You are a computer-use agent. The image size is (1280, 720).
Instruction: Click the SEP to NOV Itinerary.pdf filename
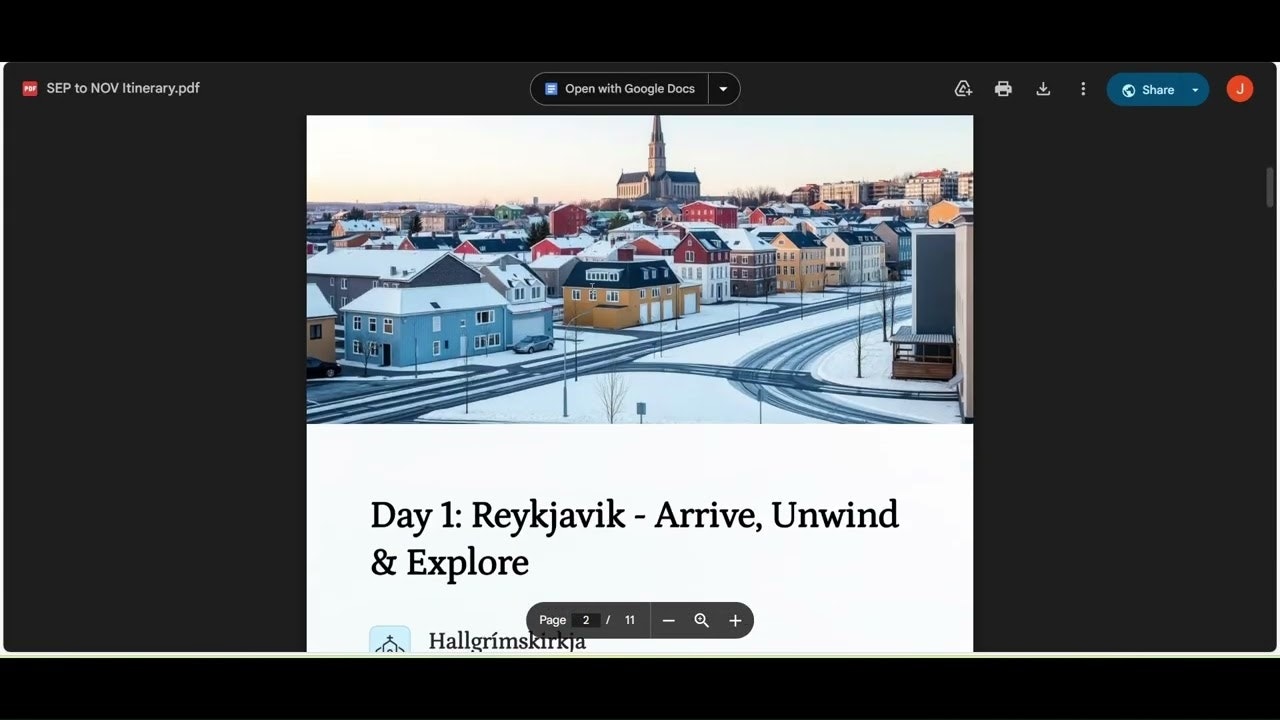coord(123,88)
